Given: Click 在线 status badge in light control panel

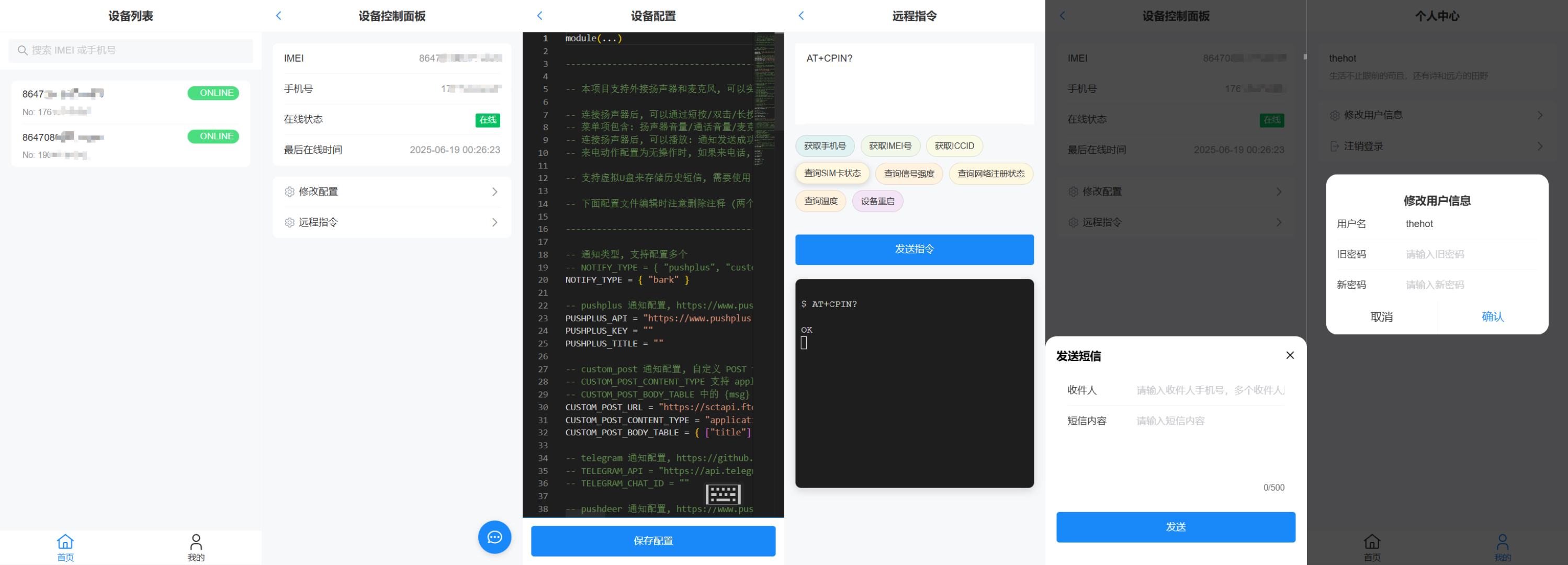Looking at the screenshot, I should point(488,120).
